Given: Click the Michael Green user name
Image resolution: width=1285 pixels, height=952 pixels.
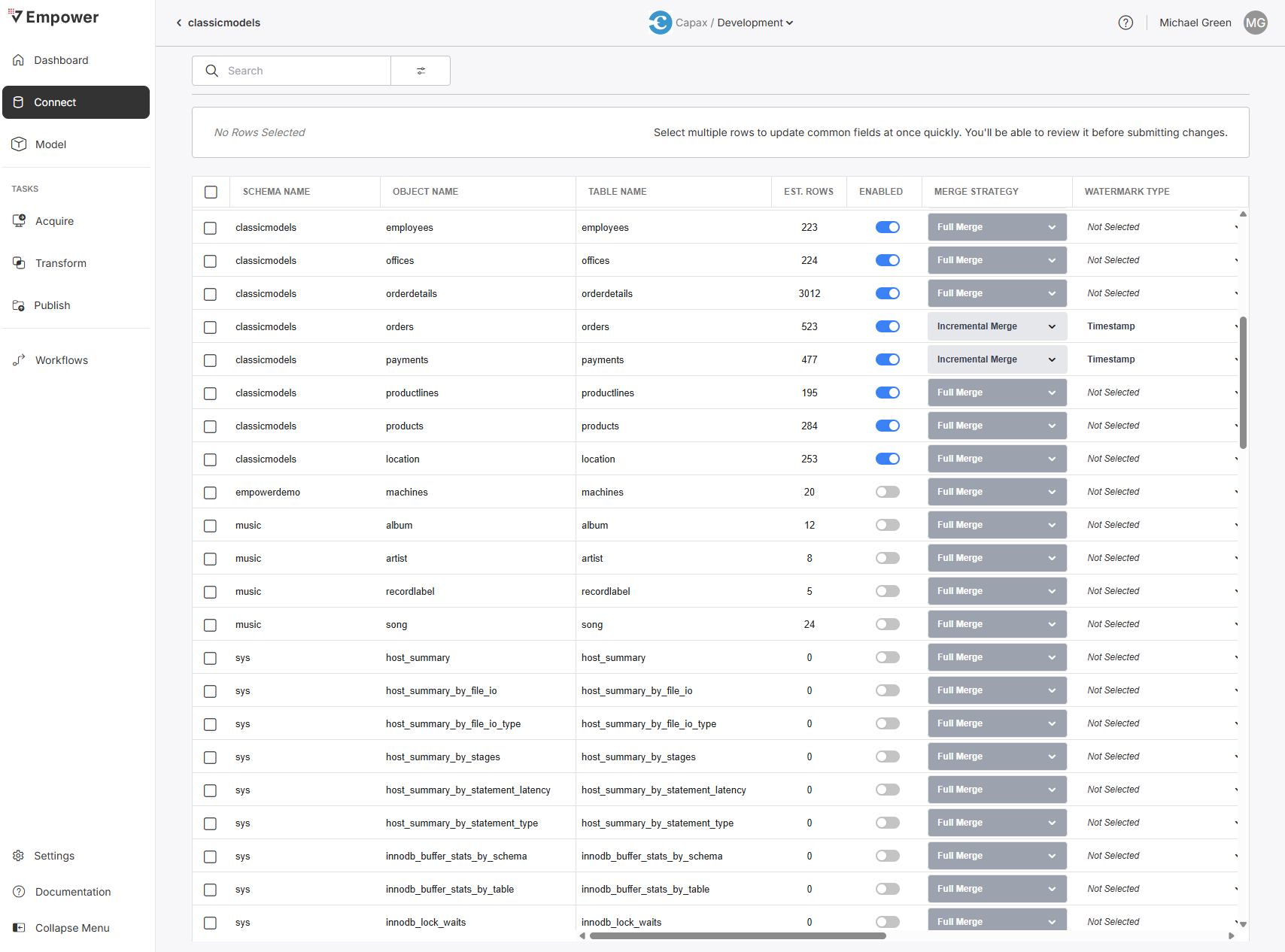Looking at the screenshot, I should (1195, 23).
